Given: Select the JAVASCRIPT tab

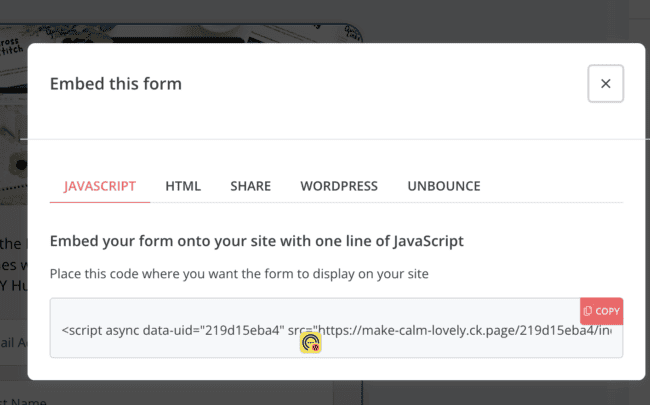Looking at the screenshot, I should click(100, 186).
